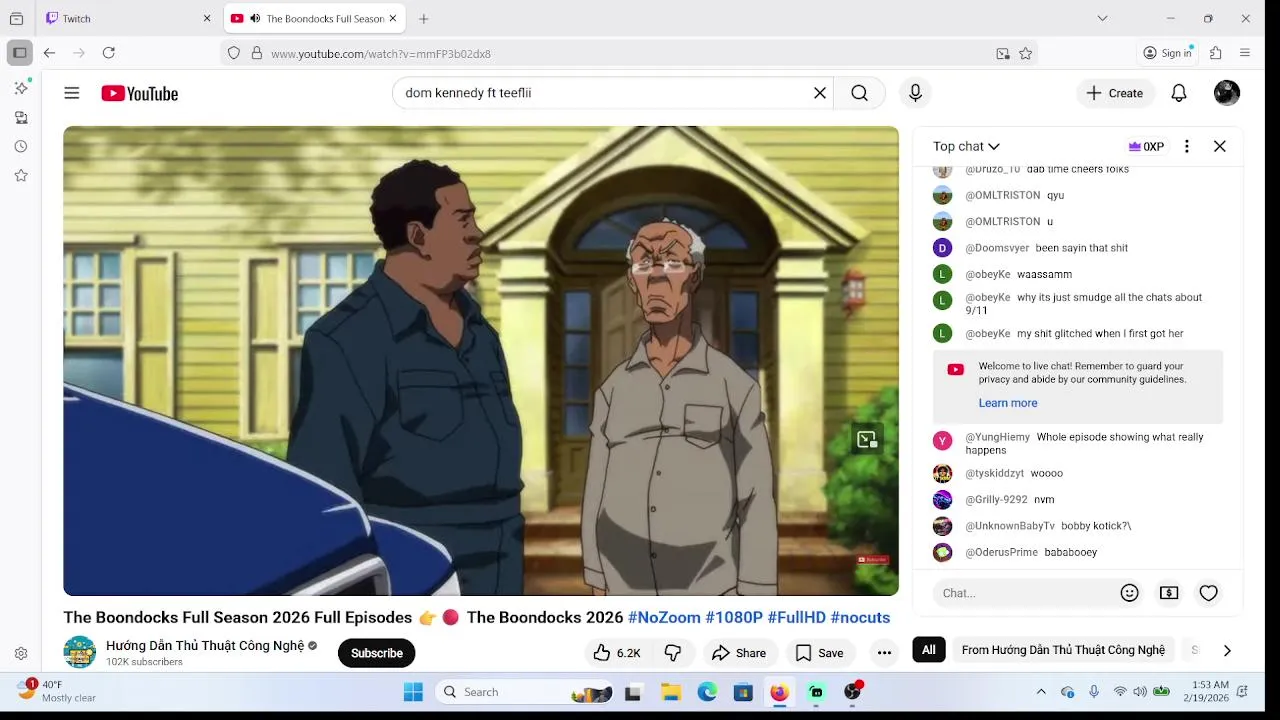Send a heart reaction in chat
The image size is (1280, 720).
[x=1209, y=593]
